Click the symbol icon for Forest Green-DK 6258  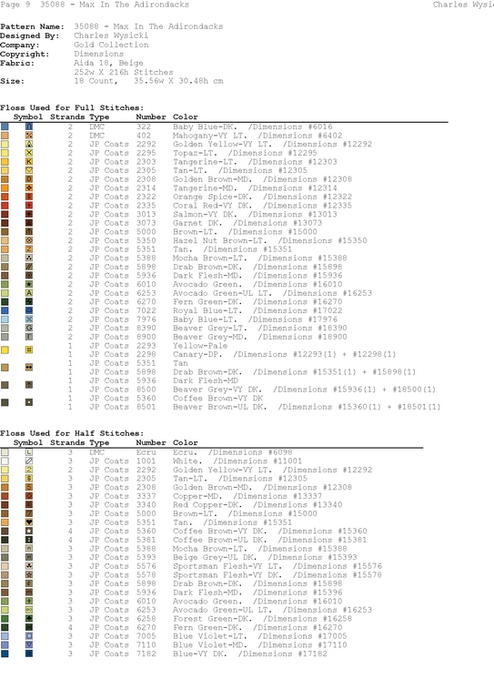(x=29, y=618)
